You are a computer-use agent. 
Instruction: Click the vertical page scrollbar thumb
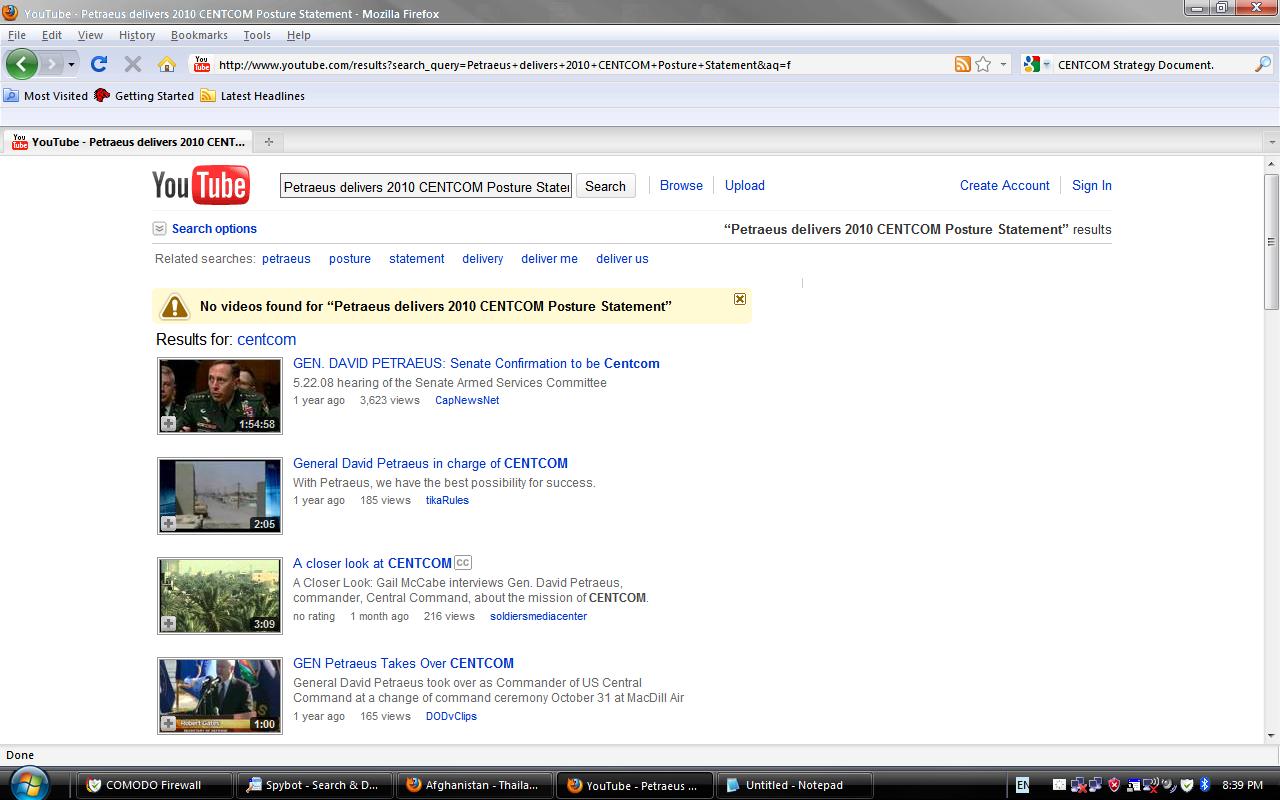[x=1271, y=241]
